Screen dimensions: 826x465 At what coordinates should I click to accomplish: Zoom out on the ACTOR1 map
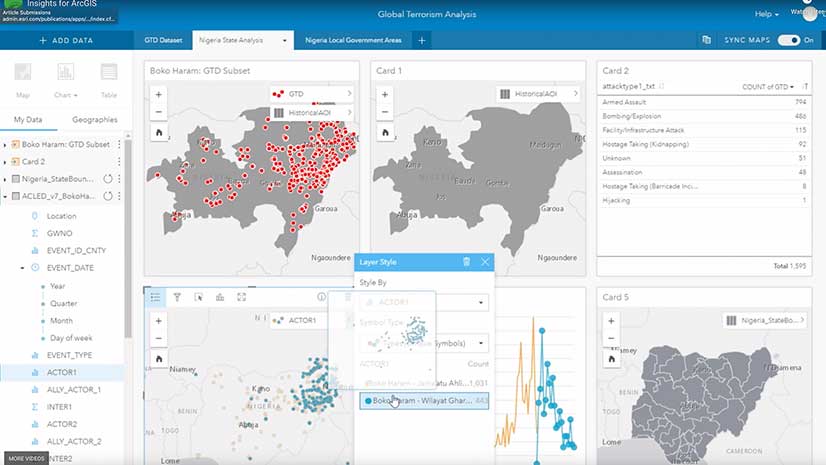(x=159, y=338)
